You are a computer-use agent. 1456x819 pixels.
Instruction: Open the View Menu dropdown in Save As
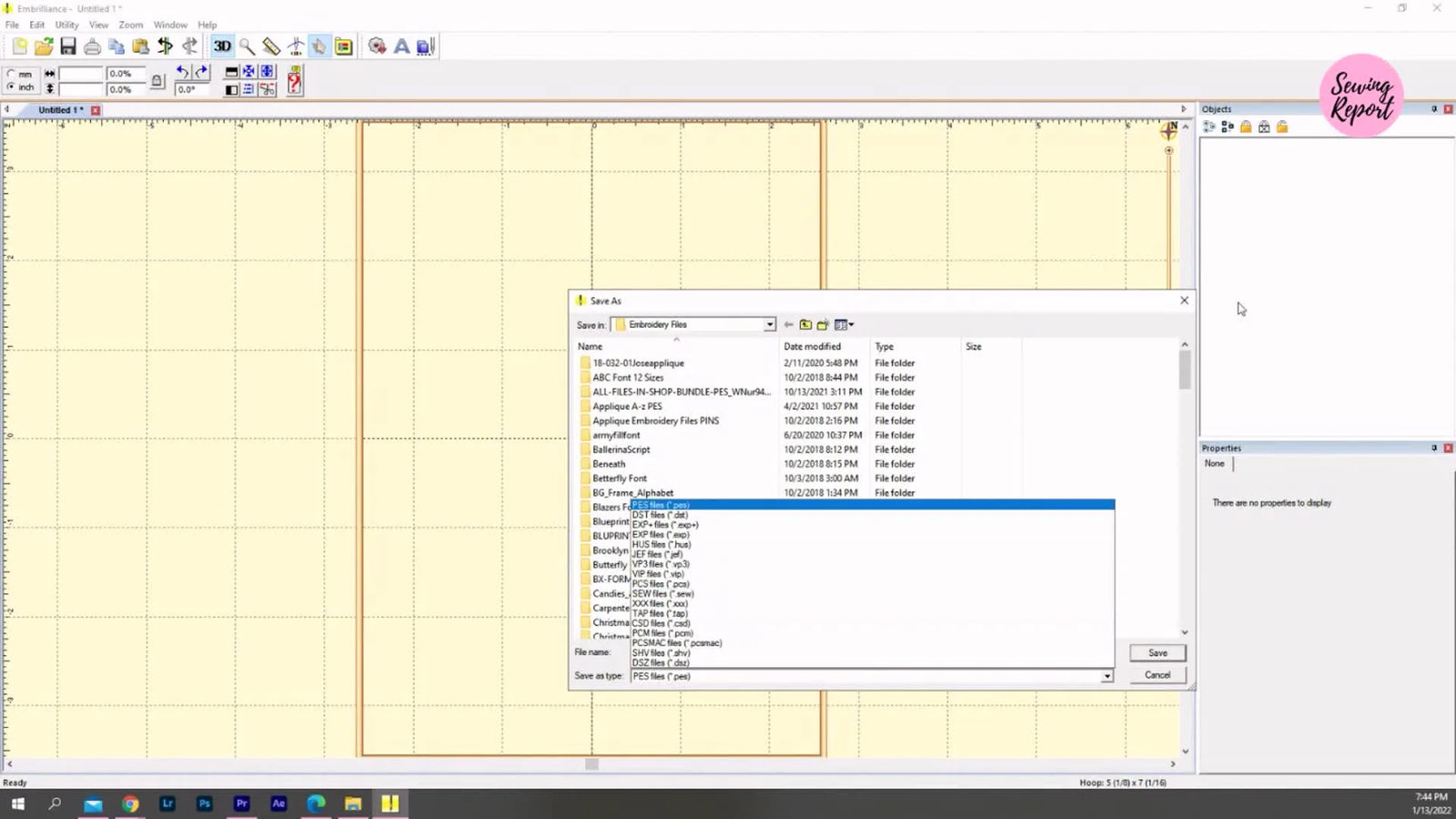point(844,325)
